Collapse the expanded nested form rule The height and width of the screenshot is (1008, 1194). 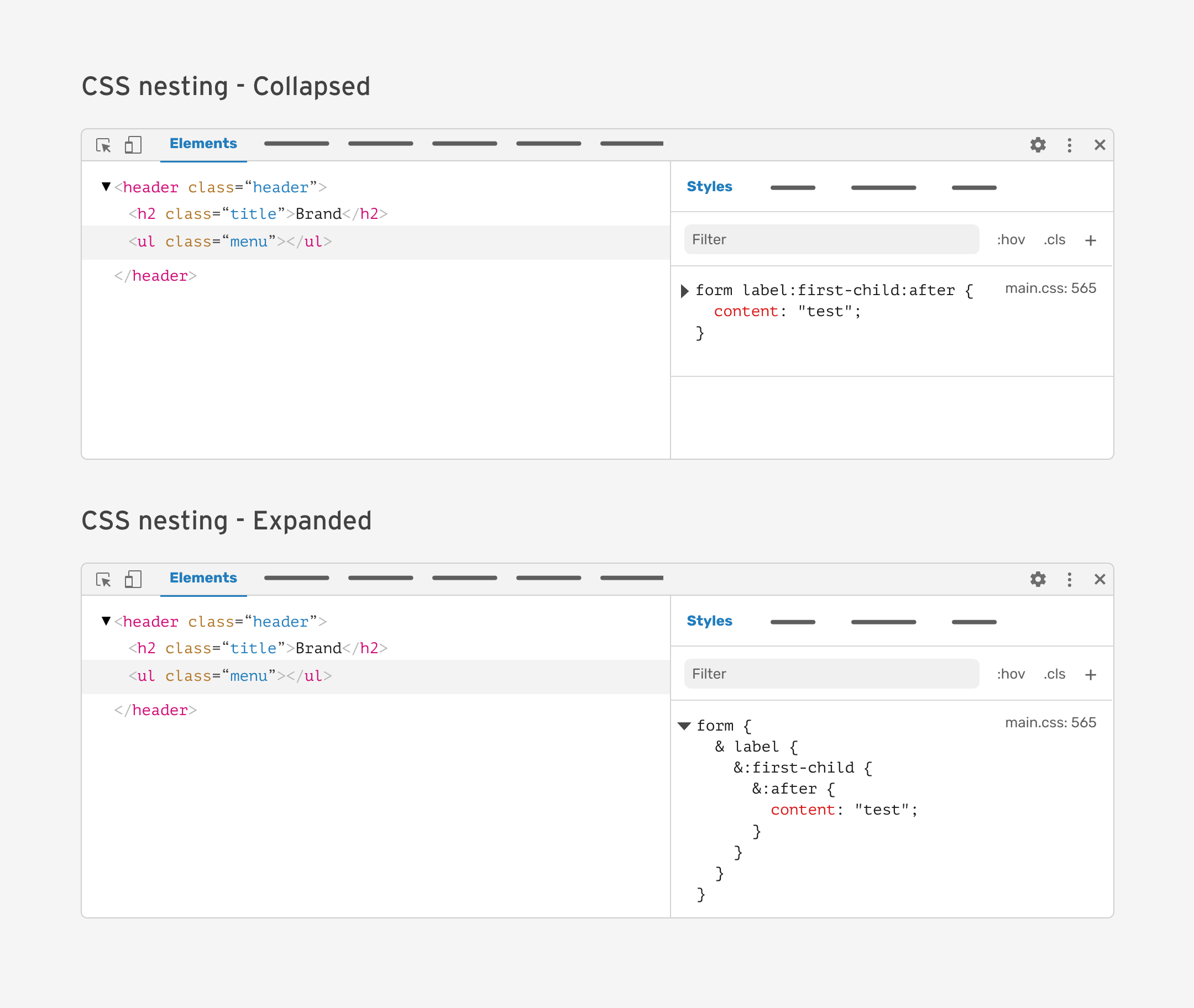click(x=684, y=726)
